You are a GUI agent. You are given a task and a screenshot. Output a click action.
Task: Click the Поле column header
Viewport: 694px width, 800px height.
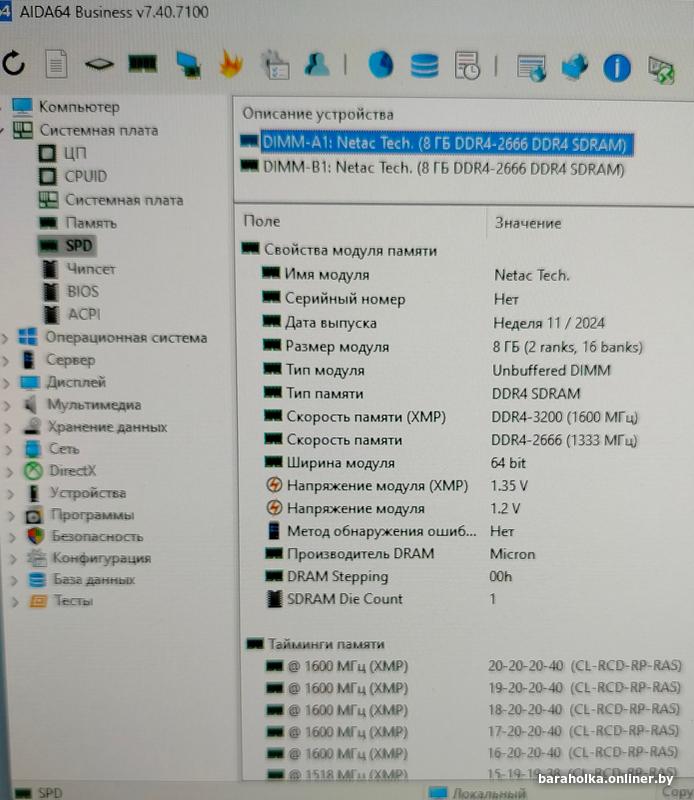tap(262, 221)
